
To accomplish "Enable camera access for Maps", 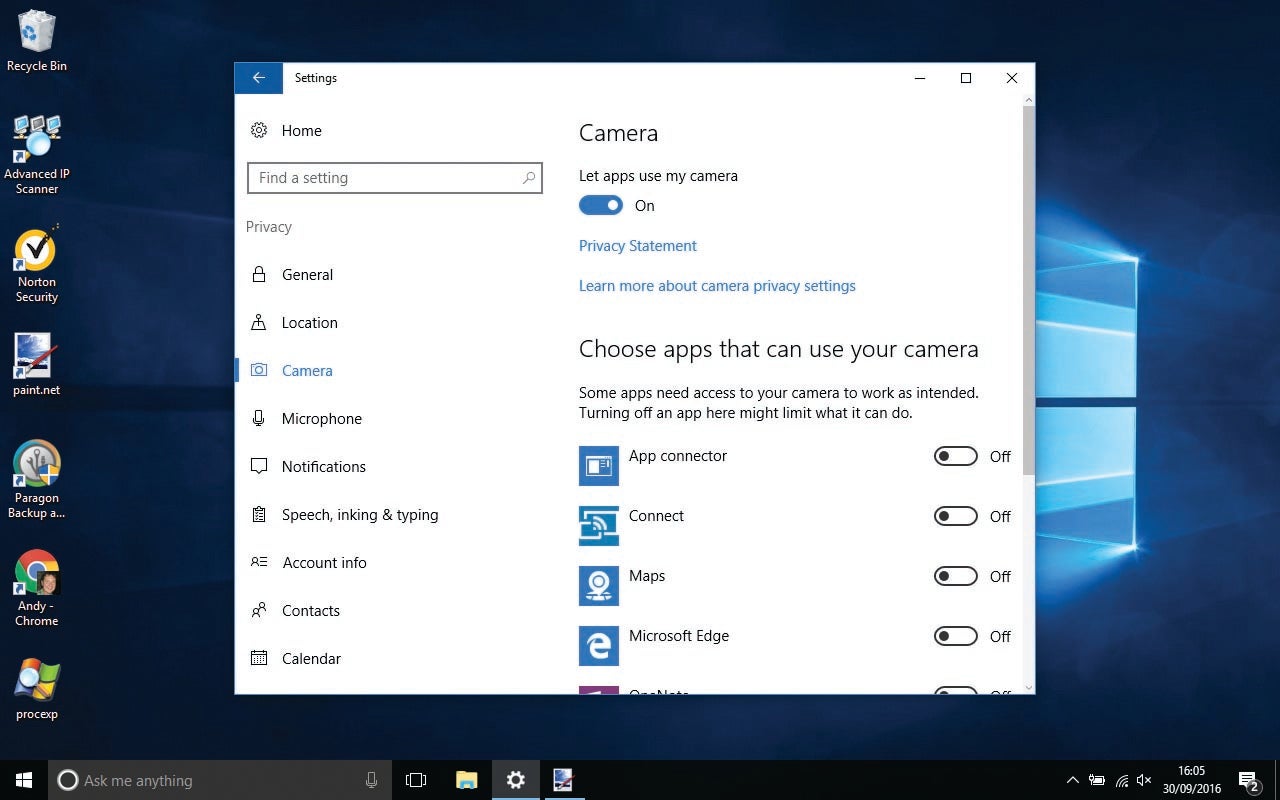I will tap(955, 576).
